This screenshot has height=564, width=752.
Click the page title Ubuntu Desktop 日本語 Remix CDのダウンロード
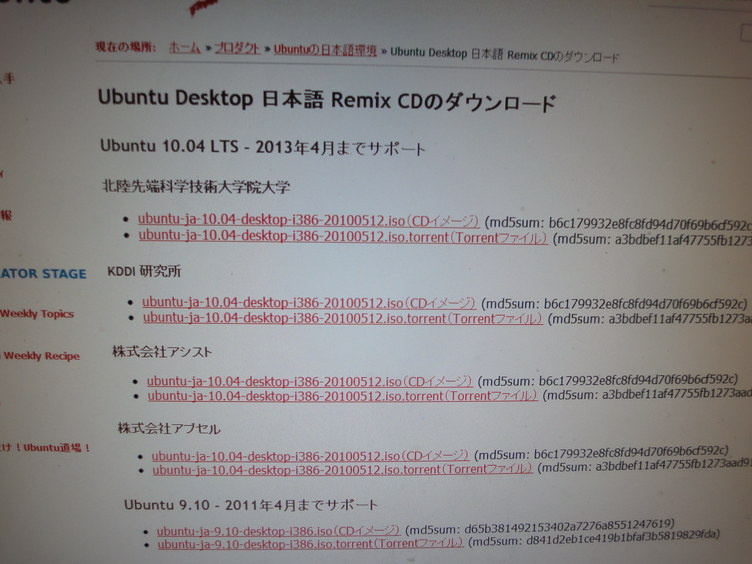[x=327, y=100]
